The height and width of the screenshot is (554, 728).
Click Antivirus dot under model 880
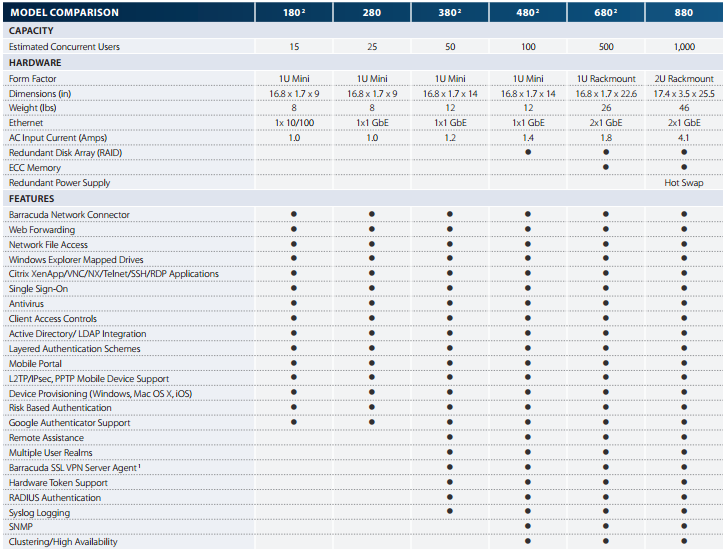(x=684, y=303)
